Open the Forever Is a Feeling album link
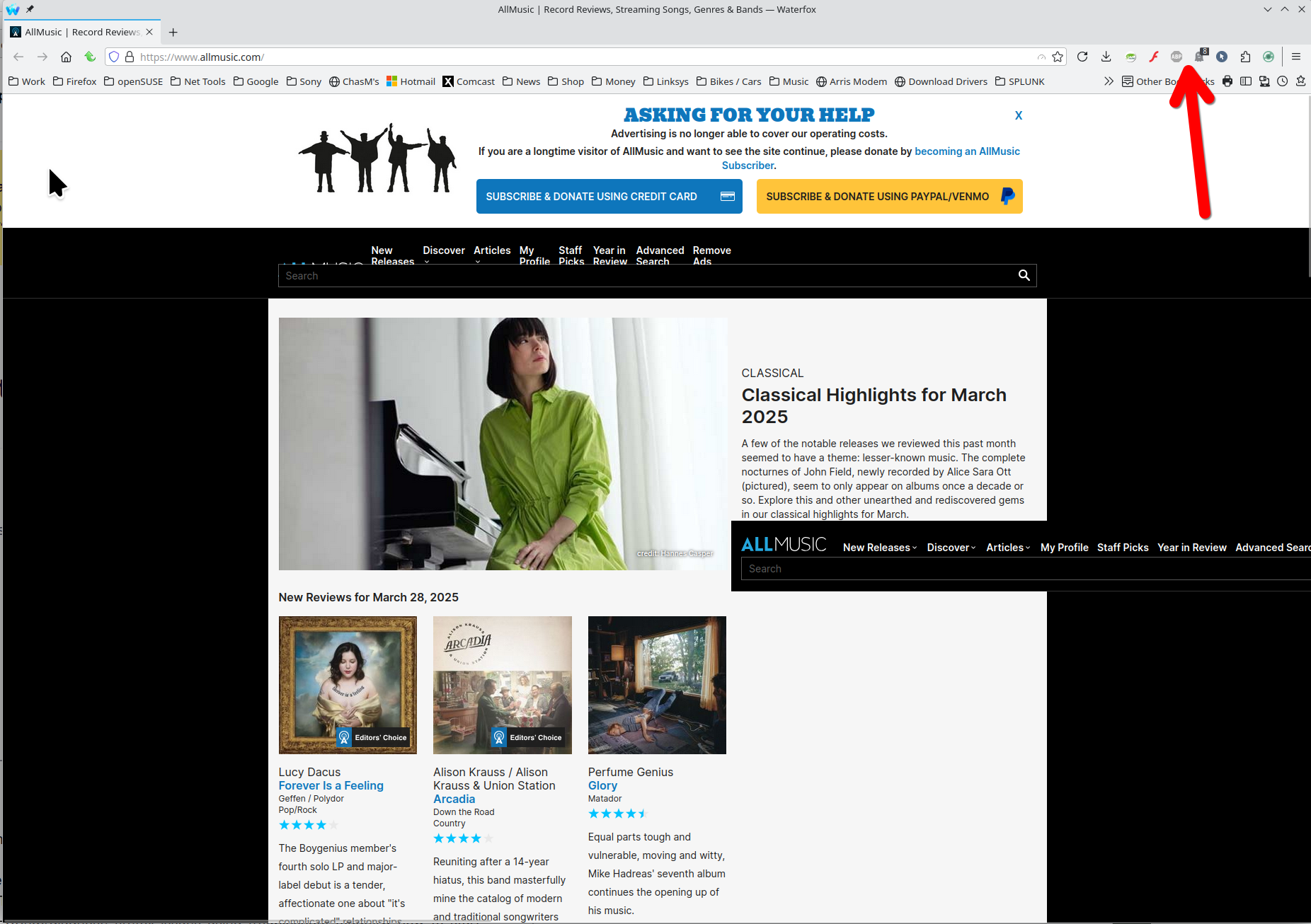The width and height of the screenshot is (1311, 924). pos(331,785)
